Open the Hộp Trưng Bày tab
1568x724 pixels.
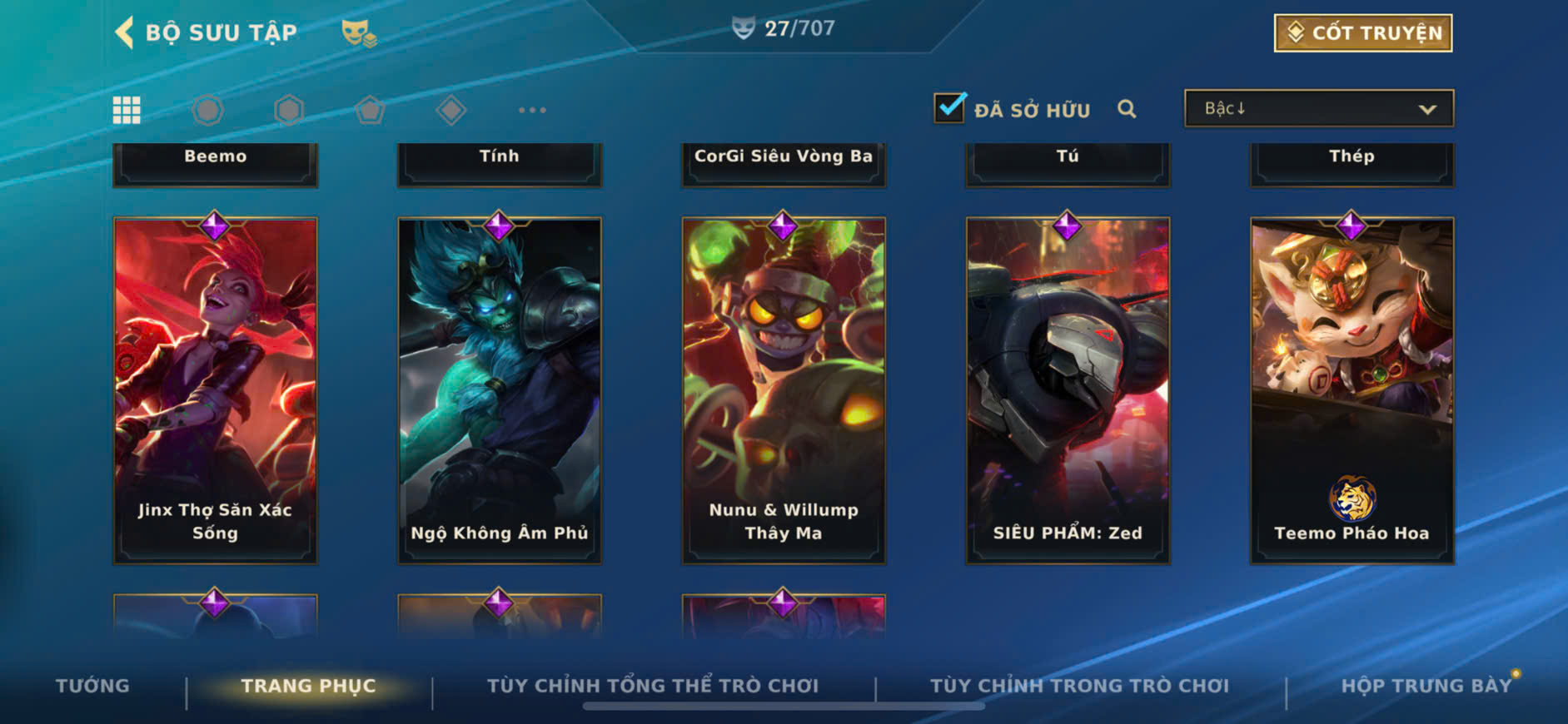(x=1426, y=686)
